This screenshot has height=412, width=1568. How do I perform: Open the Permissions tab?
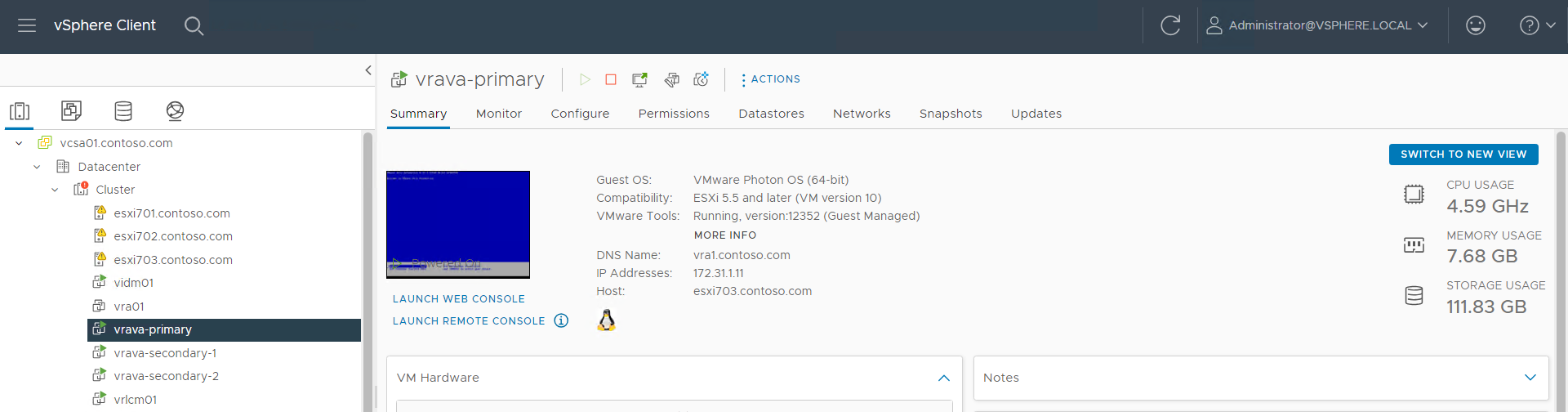[x=674, y=114]
